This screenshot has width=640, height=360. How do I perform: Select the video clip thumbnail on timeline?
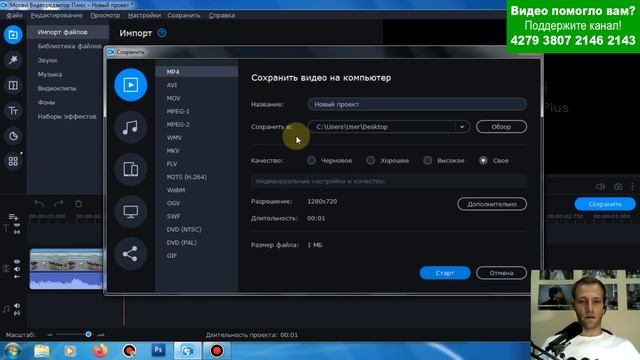tap(66, 269)
